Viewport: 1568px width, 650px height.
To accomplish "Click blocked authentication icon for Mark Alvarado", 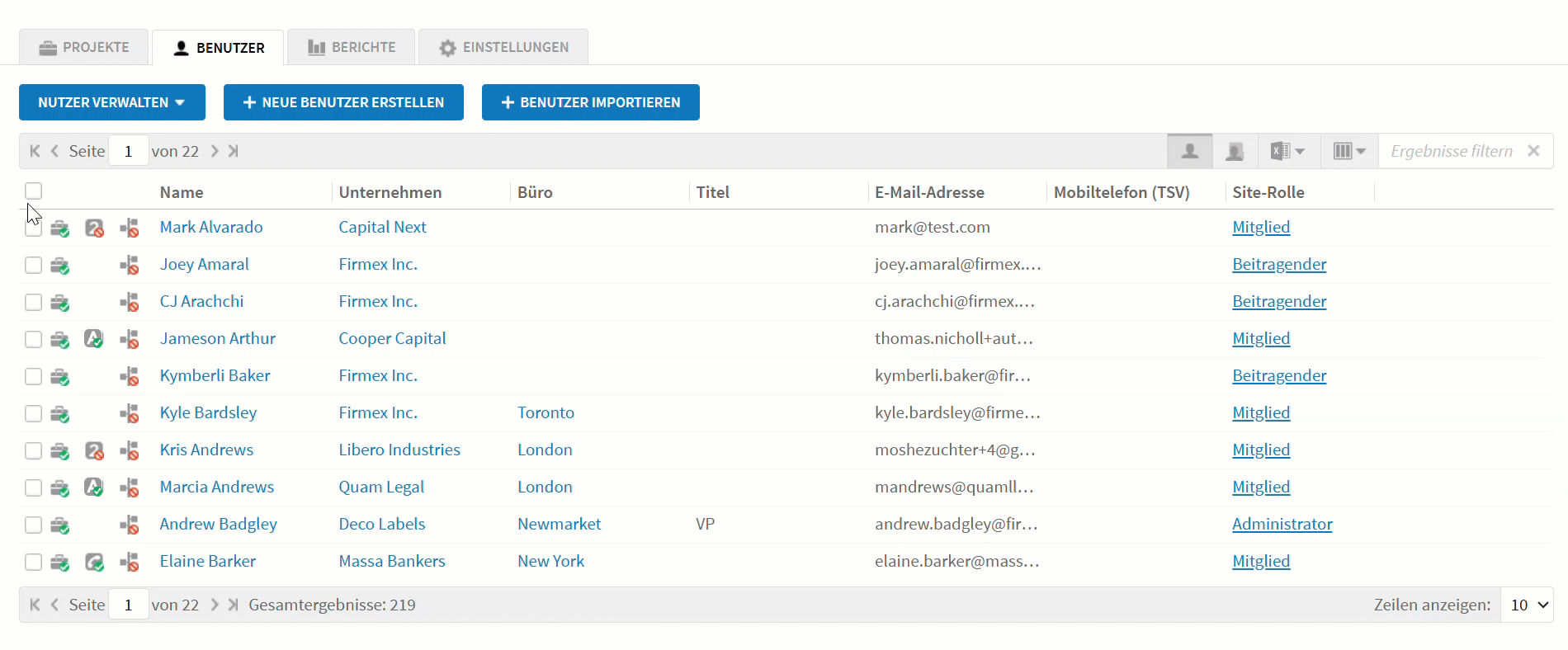I will point(94,228).
